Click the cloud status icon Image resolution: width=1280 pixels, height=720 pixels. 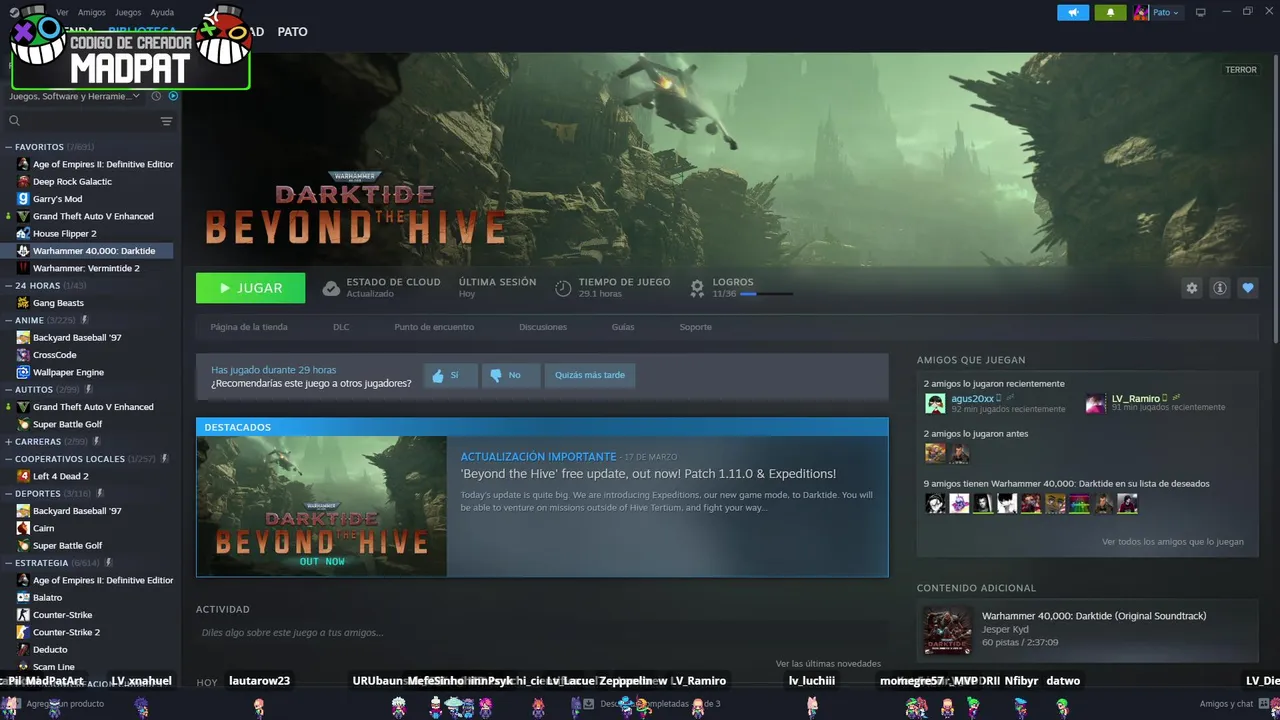coord(331,288)
